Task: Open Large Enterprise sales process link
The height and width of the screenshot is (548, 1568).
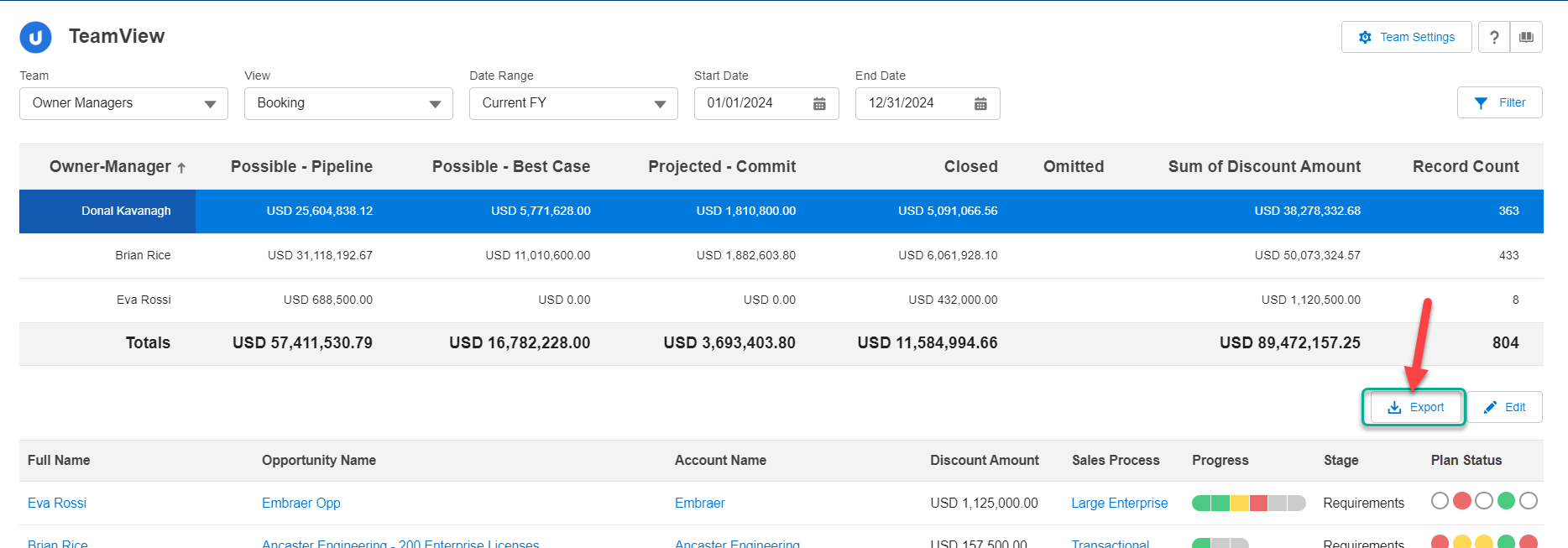Action: 1119,504
